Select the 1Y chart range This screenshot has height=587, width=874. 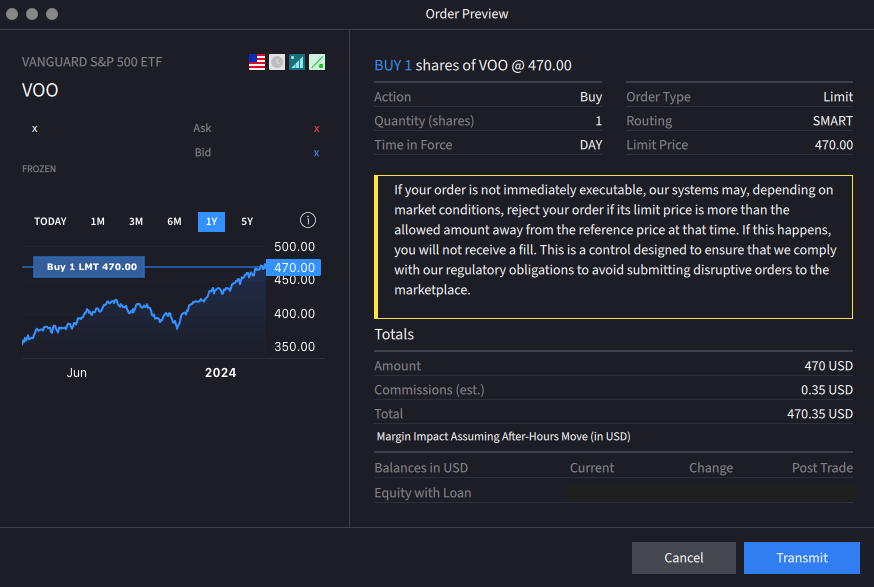pyautogui.click(x=211, y=222)
